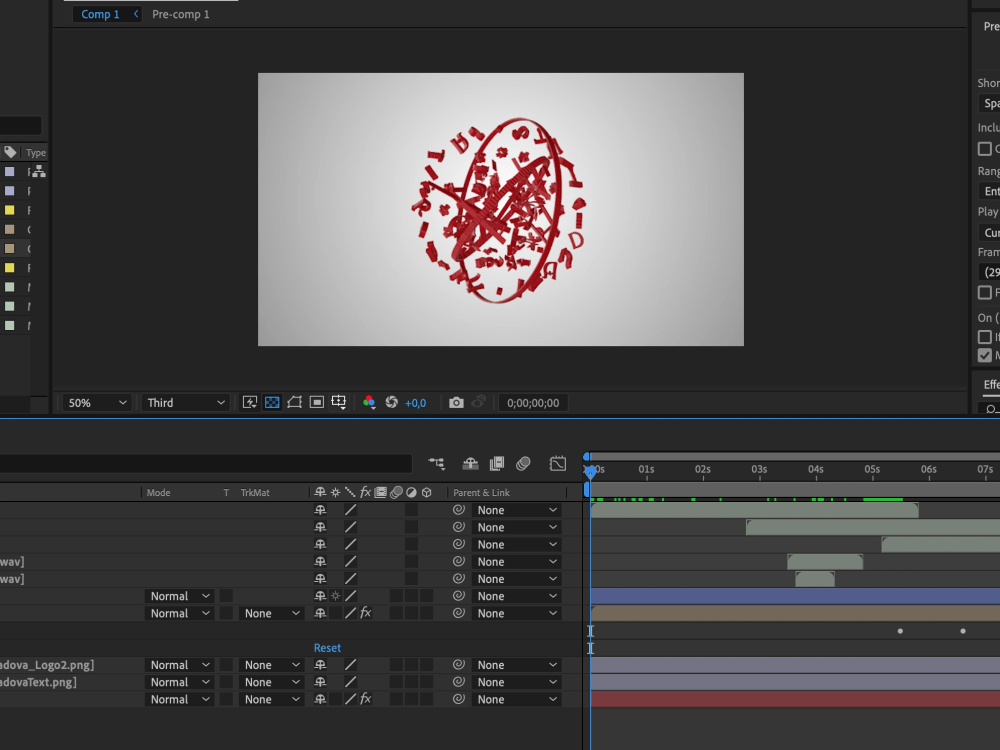Toggle mask and shape path visibility

pyautogui.click(x=295, y=402)
